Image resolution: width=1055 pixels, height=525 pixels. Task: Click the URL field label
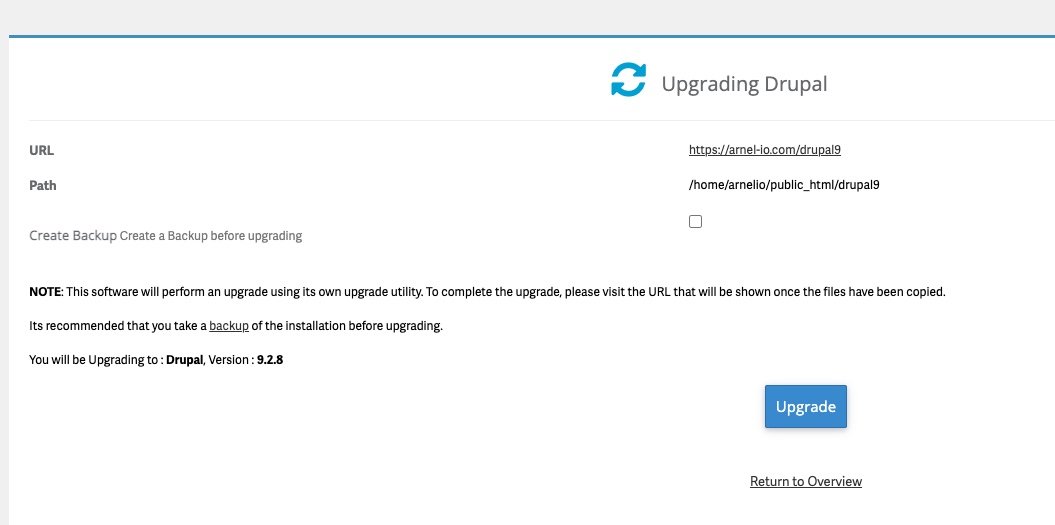click(x=42, y=151)
